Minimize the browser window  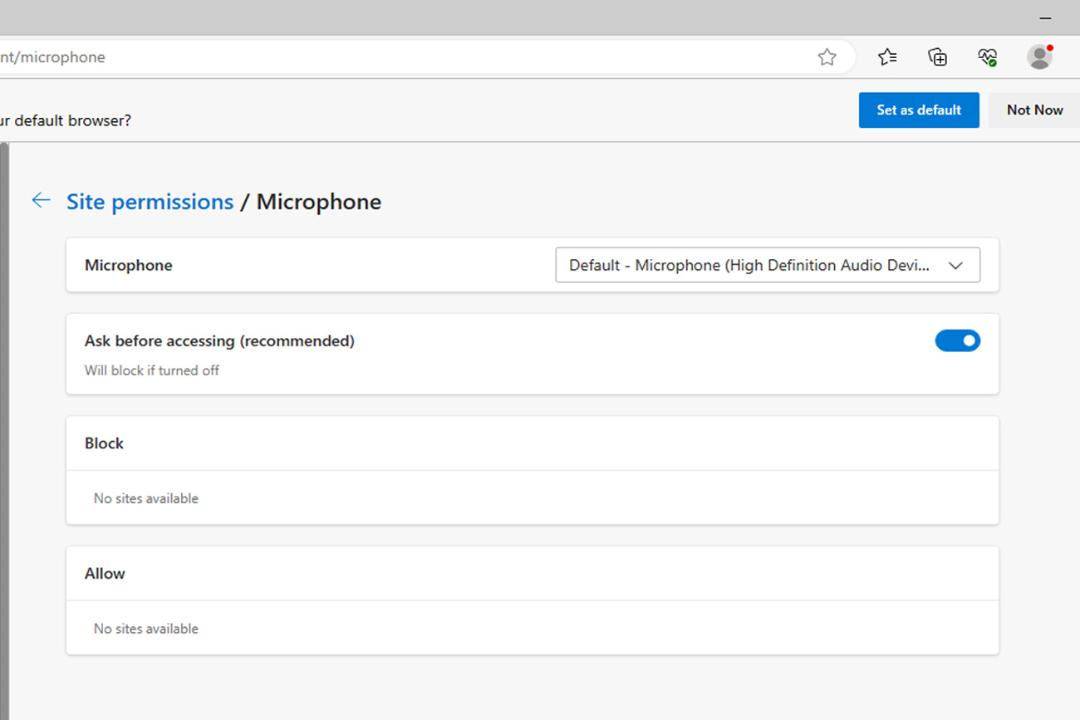point(1046,18)
